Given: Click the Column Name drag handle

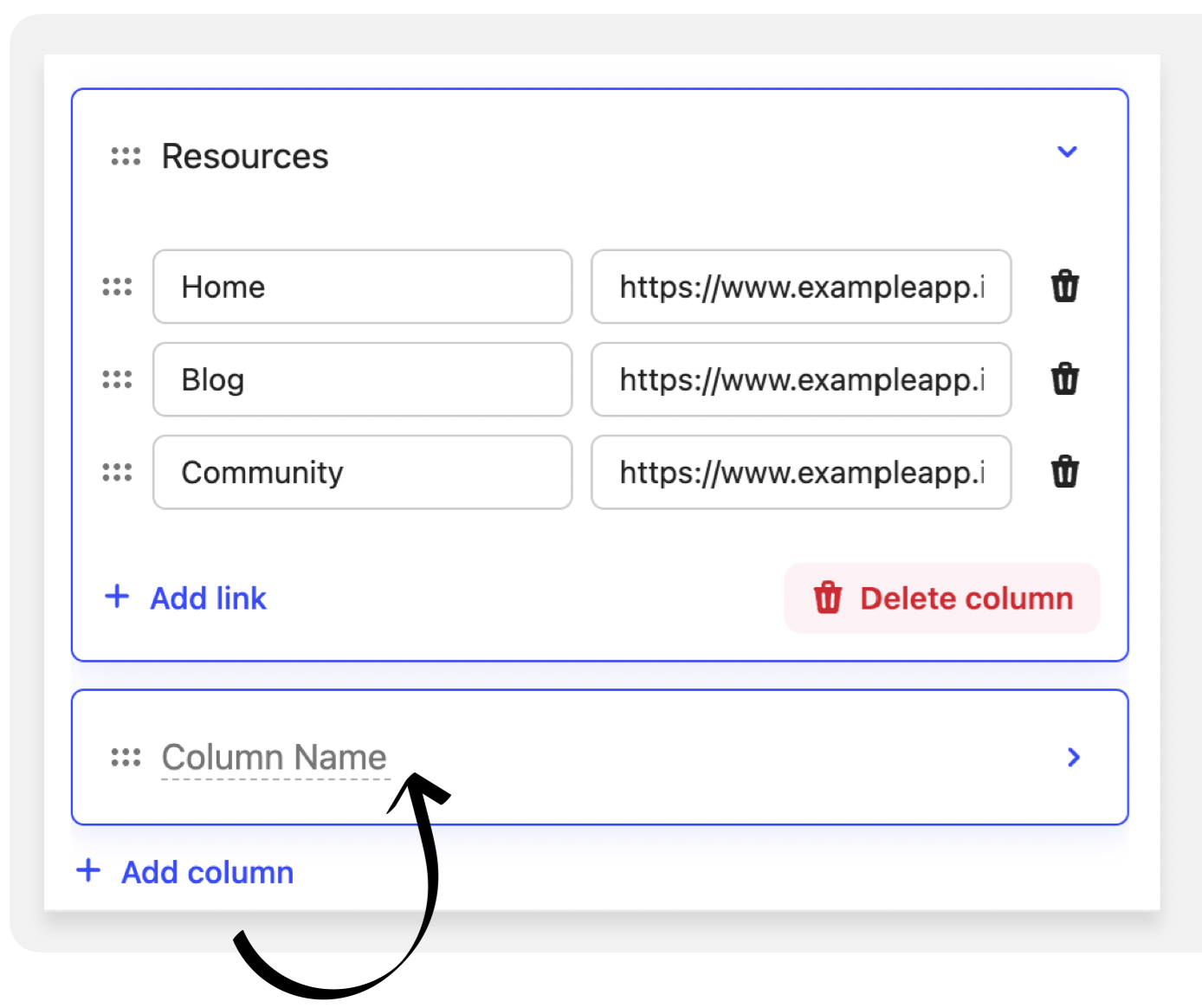Looking at the screenshot, I should point(126,758).
